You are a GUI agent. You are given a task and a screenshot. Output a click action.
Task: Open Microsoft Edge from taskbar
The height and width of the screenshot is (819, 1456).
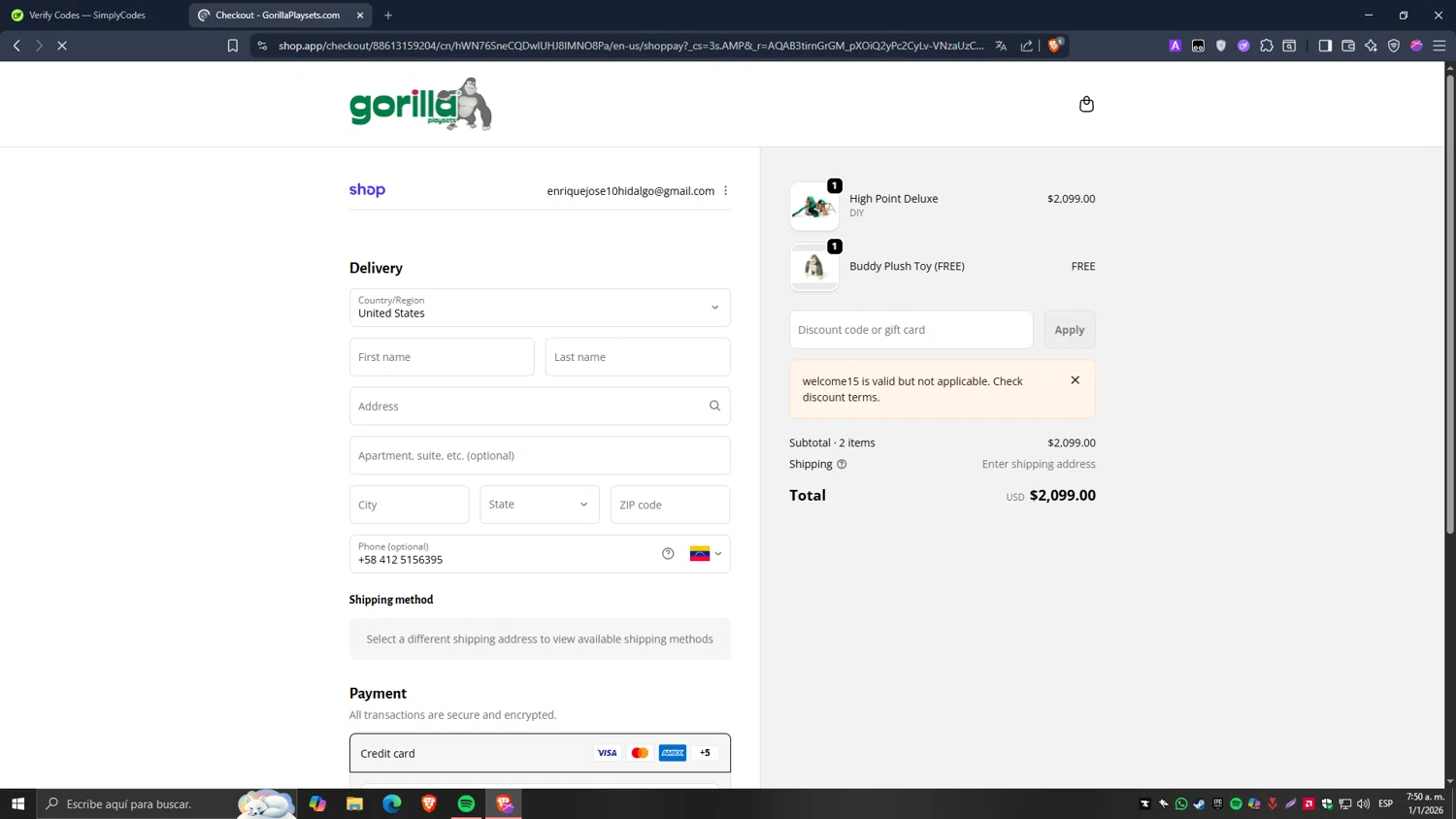click(391, 803)
